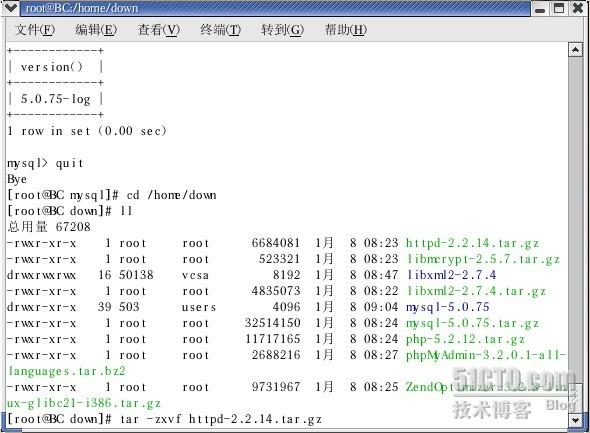This screenshot has width=590, height=433.
Task: Click the version() column header
Action: coord(52,67)
